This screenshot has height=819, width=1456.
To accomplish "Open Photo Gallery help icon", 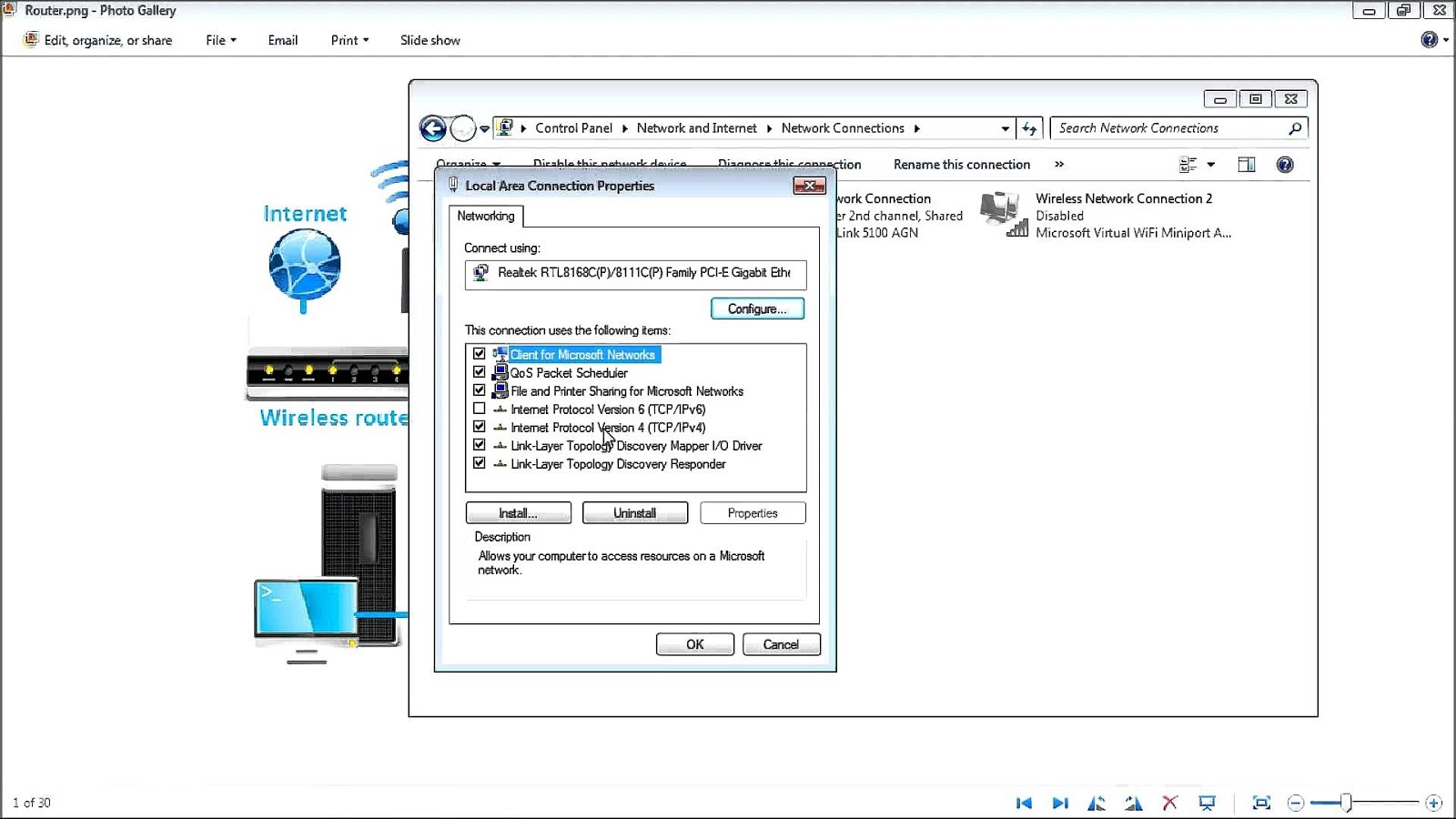I will [x=1430, y=39].
